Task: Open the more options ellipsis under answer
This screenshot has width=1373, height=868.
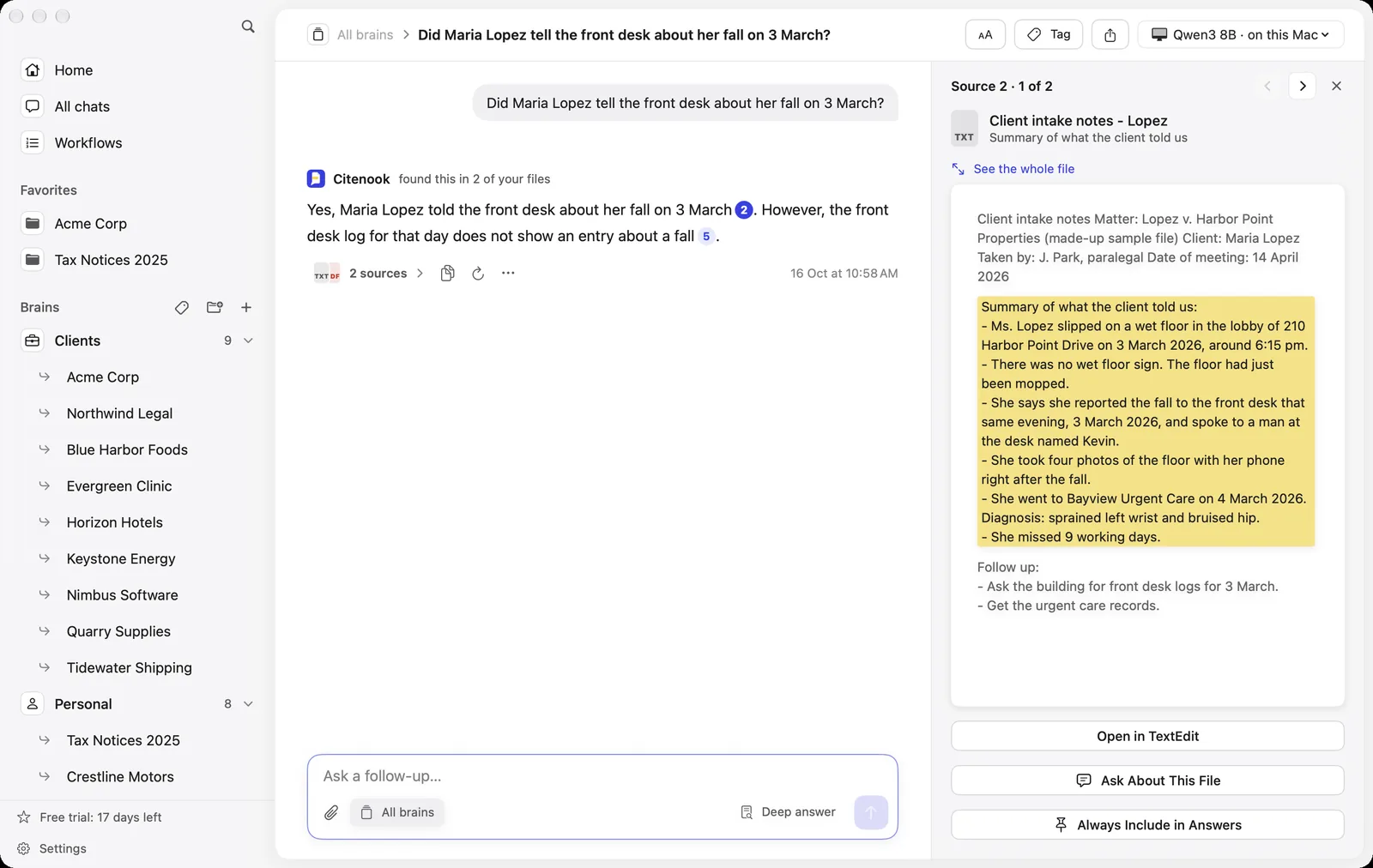Action: (x=508, y=274)
